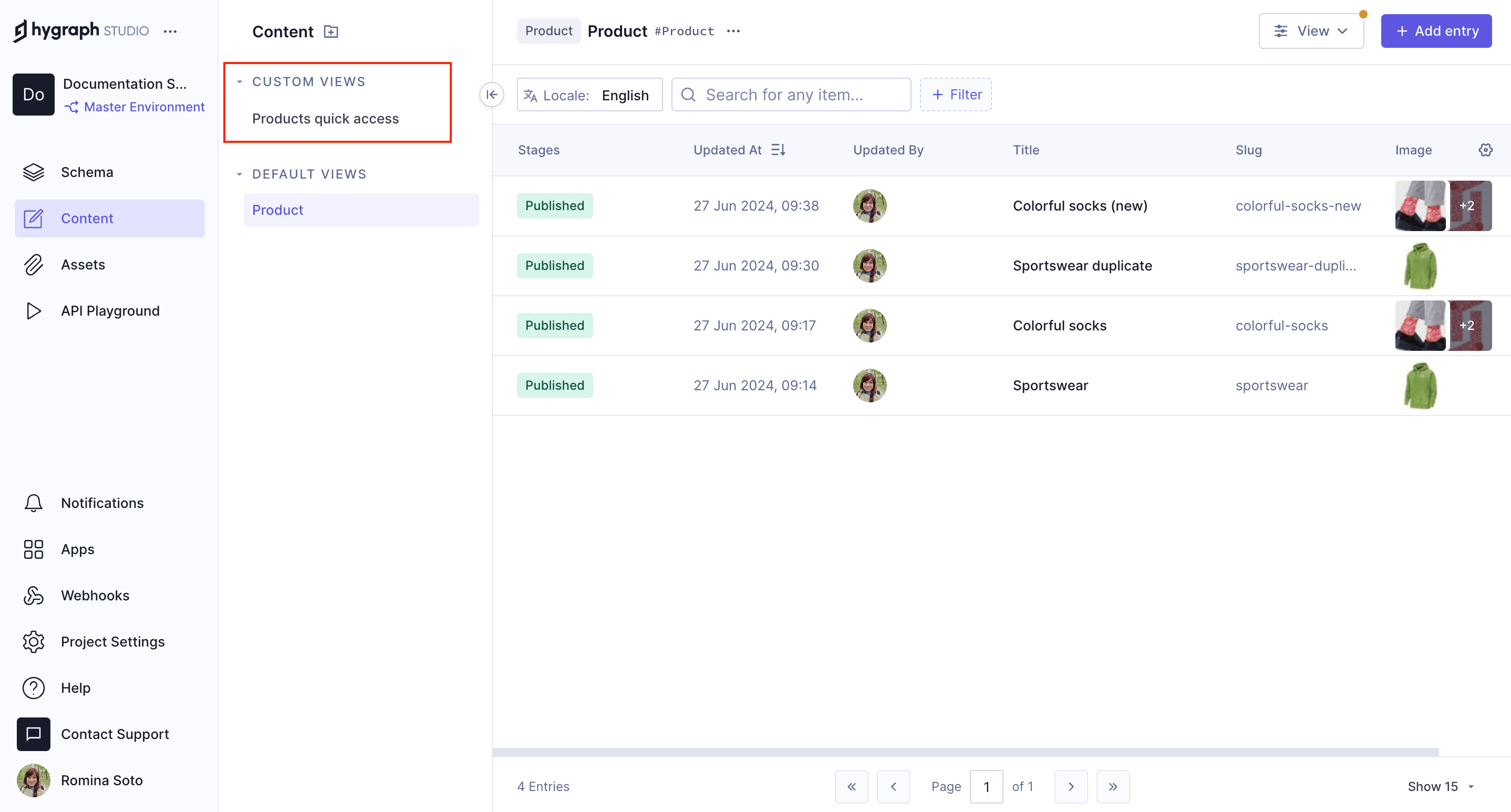Collapse the content sidebar with arrow icon

pyautogui.click(x=492, y=95)
